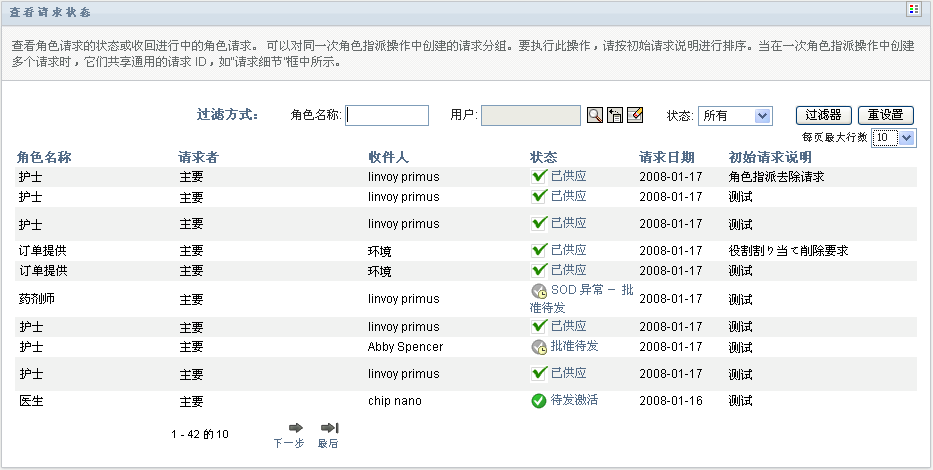Click the user reset pencil icon
933x470 pixels.
[635, 115]
